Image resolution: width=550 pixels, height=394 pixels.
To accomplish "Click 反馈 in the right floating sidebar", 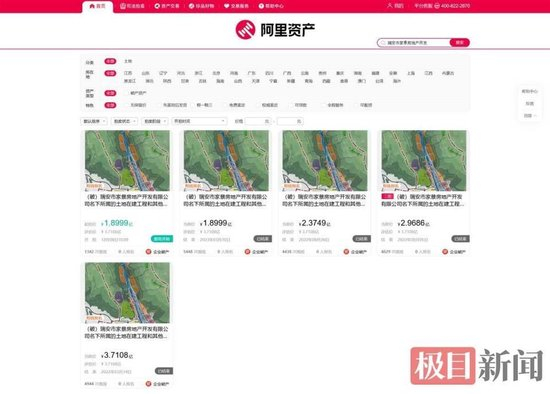I will [529, 103].
